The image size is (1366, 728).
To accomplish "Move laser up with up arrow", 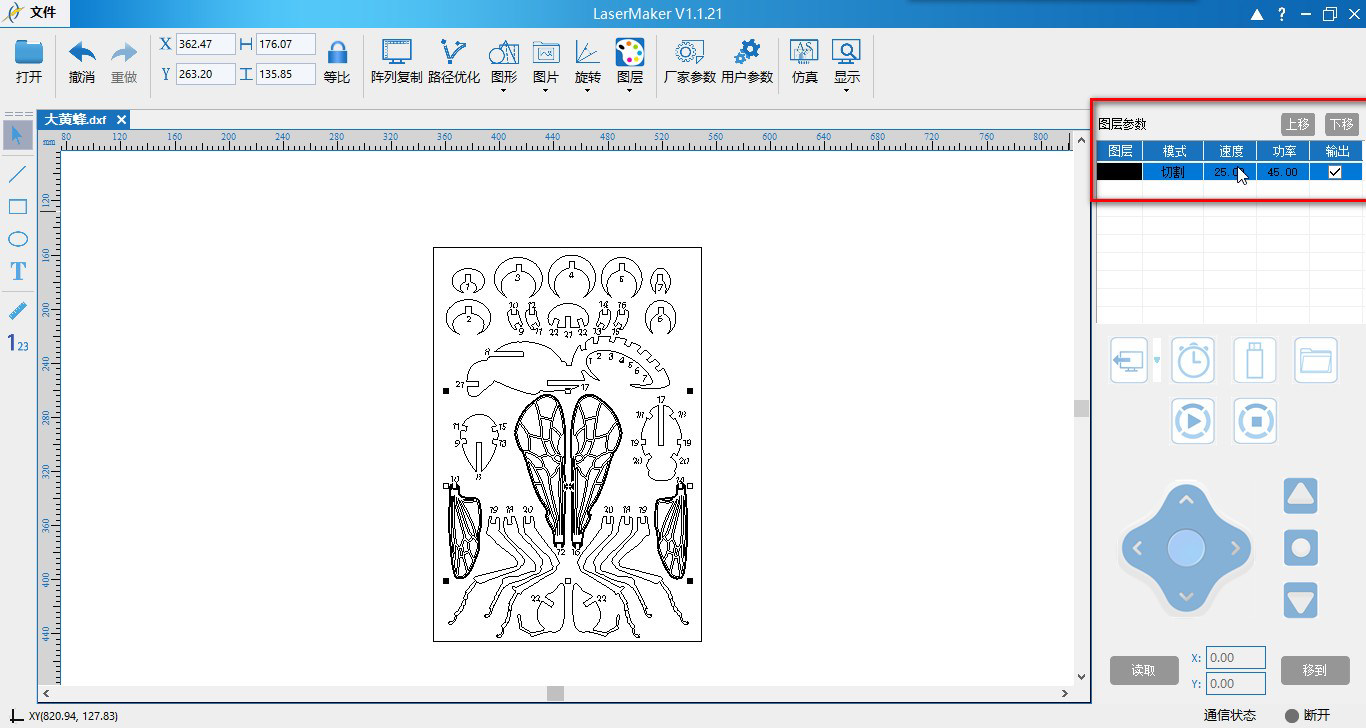I will pos(1186,500).
